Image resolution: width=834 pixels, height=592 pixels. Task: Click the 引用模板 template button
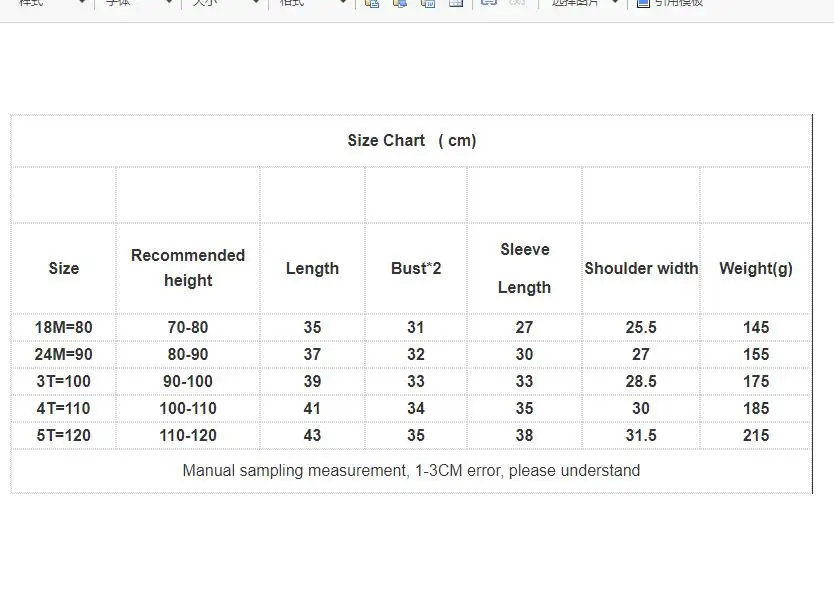670,3
